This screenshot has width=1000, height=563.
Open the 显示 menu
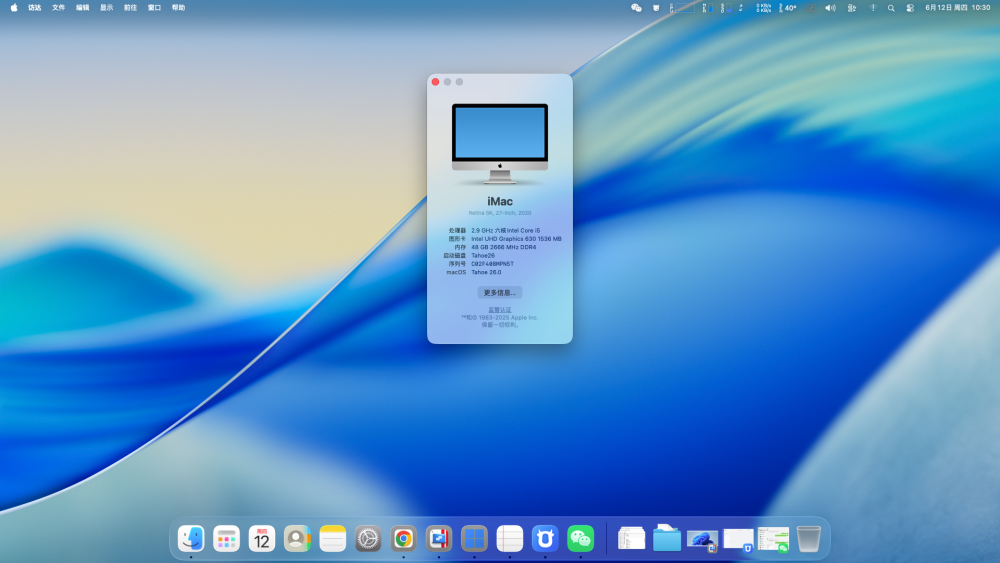(x=107, y=8)
